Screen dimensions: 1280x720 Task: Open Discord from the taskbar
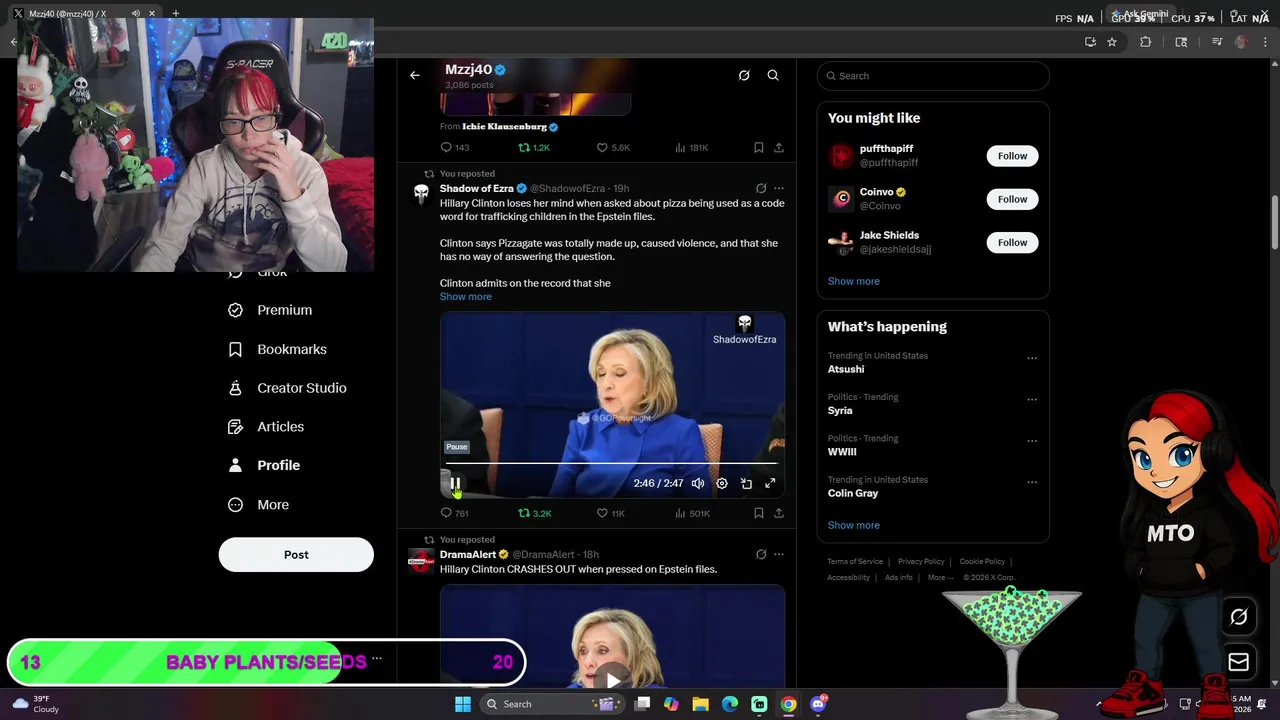[818, 704]
